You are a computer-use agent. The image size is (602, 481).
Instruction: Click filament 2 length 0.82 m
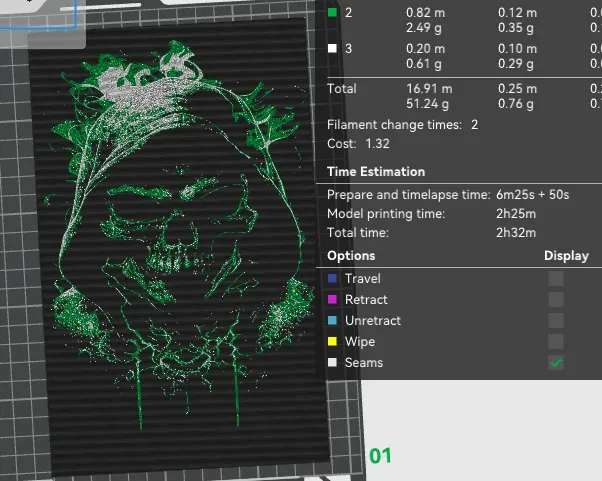click(425, 13)
